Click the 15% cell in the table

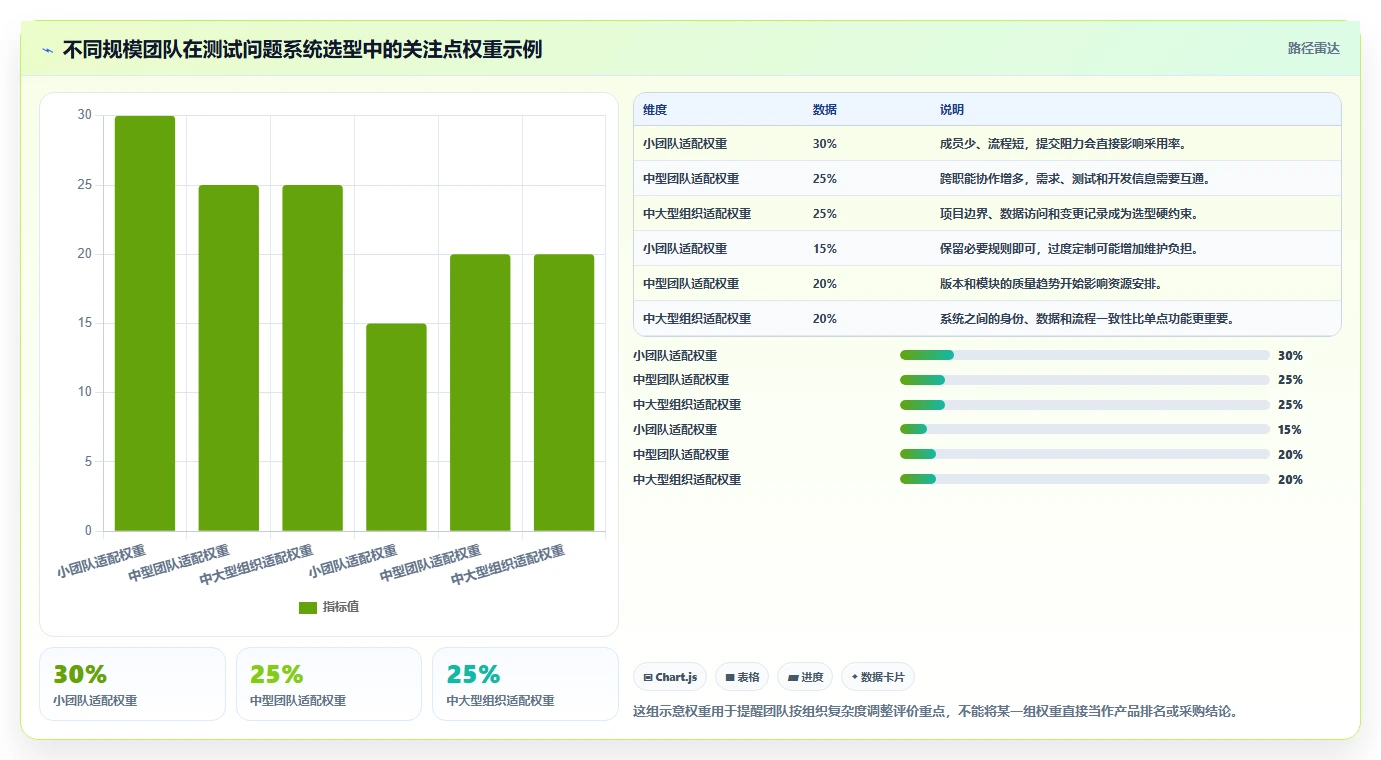pos(825,249)
